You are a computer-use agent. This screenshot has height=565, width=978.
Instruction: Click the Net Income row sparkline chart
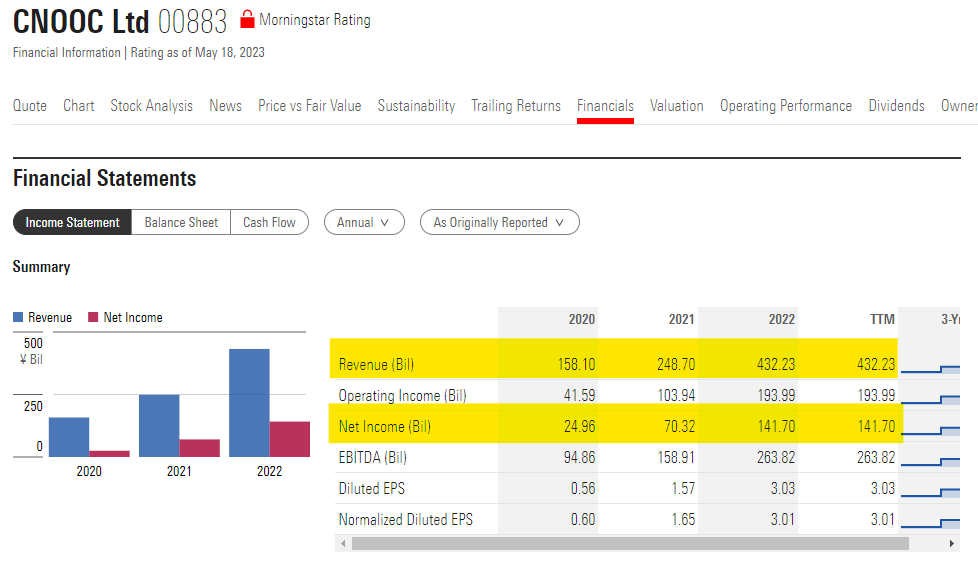click(930, 430)
